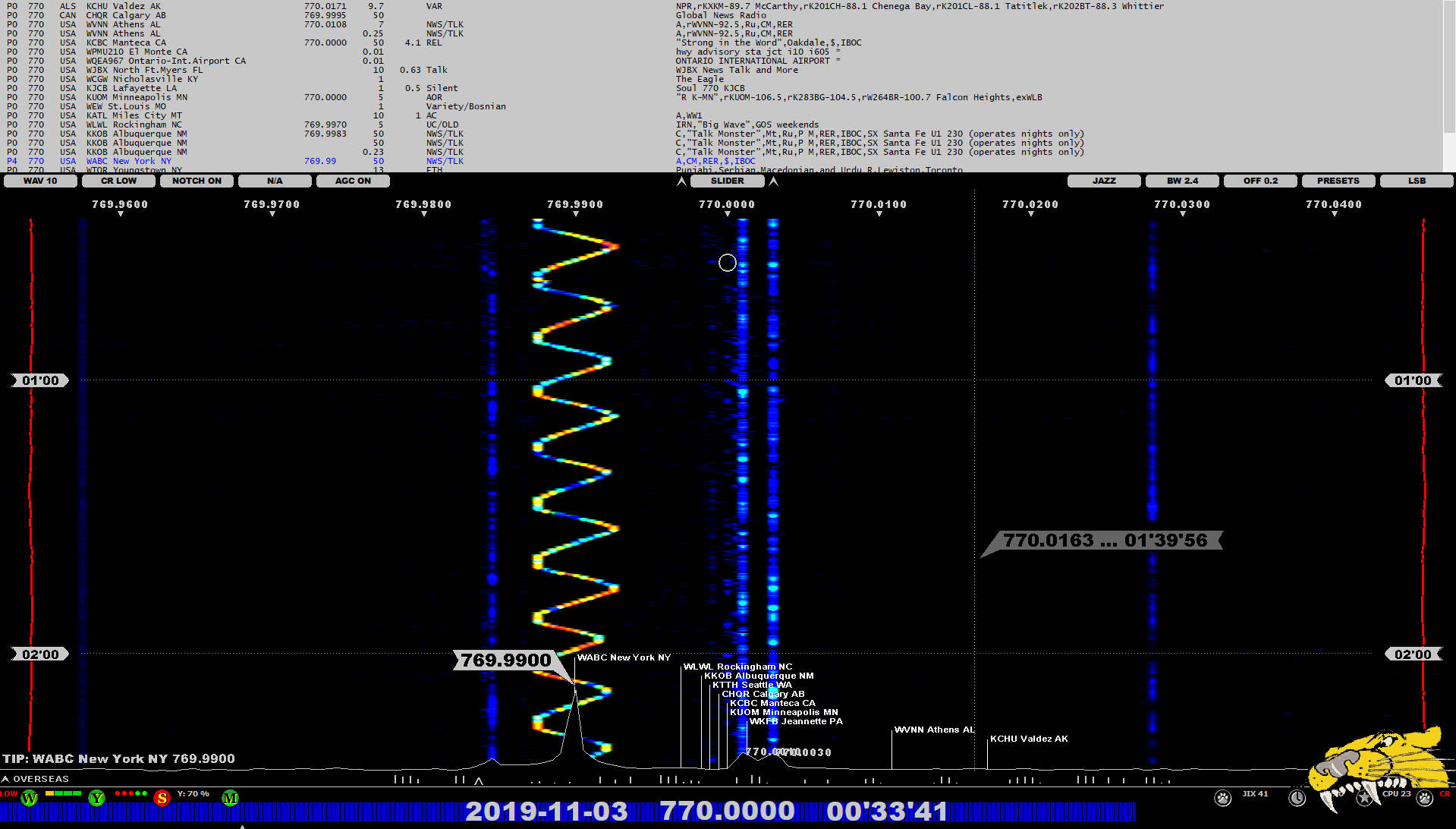Image resolution: width=1456 pixels, height=829 pixels.
Task: Open the BW 2.4 bandwidth button
Action: [x=1182, y=181]
